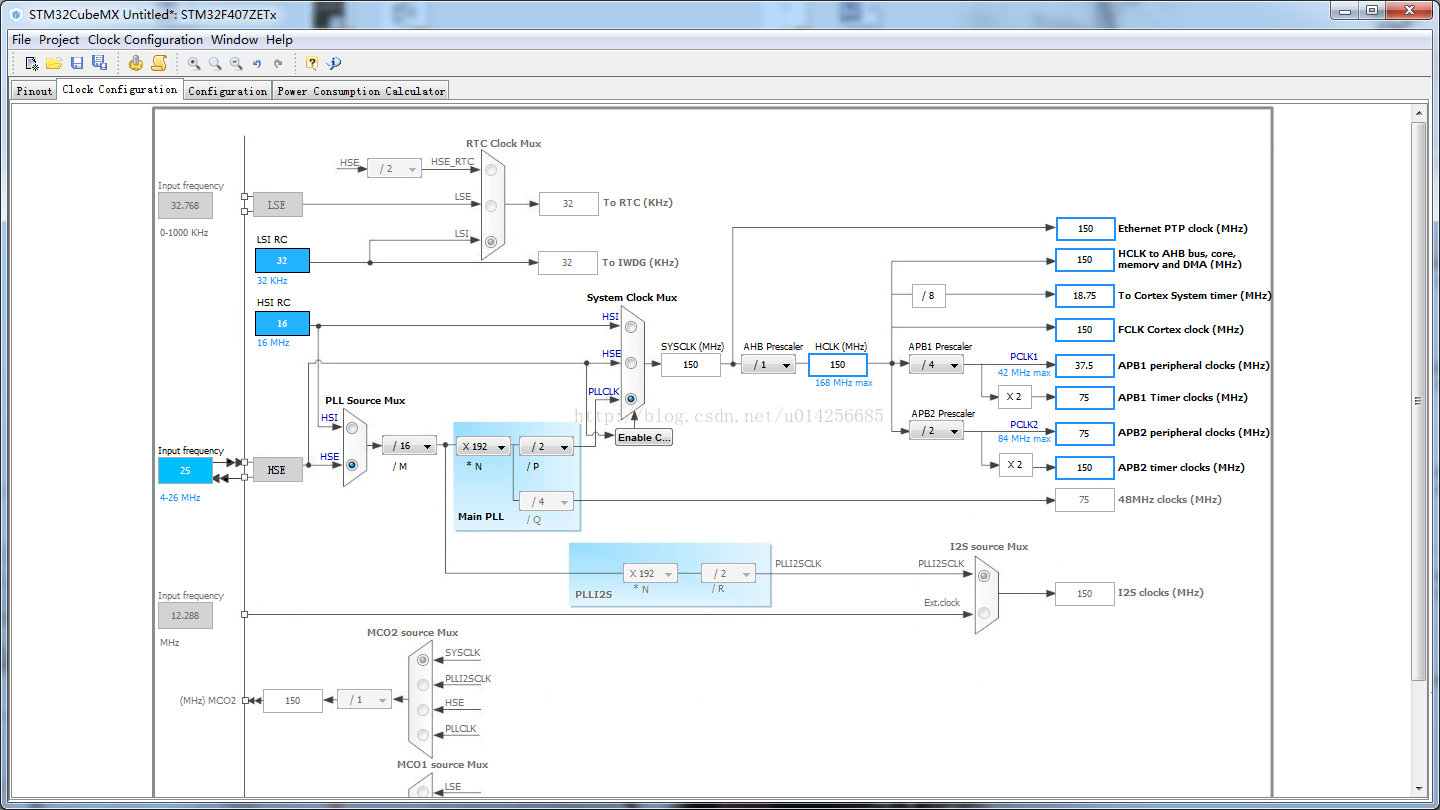The width and height of the screenshot is (1440, 810).
Task: Select PLLI2SCLK in MCO2 source Mux
Action: tap(422, 685)
